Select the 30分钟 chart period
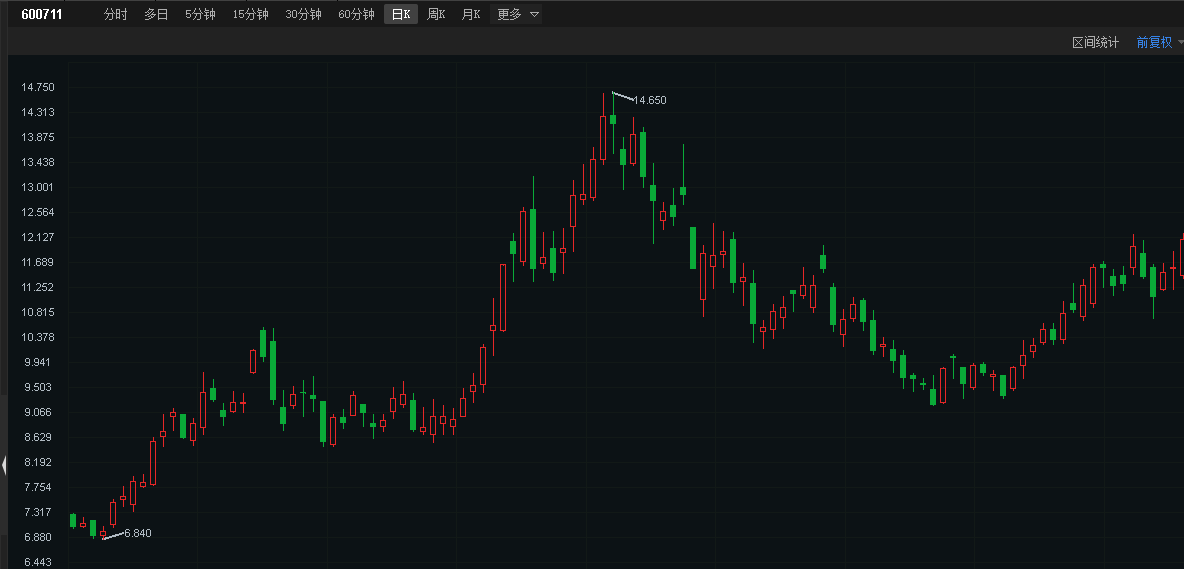Image resolution: width=1184 pixels, height=569 pixels. click(303, 15)
